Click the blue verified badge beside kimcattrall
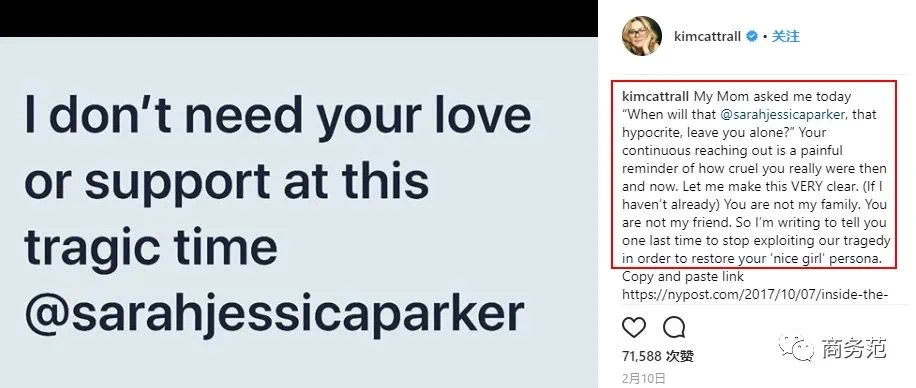The image size is (916, 388). 752,37
